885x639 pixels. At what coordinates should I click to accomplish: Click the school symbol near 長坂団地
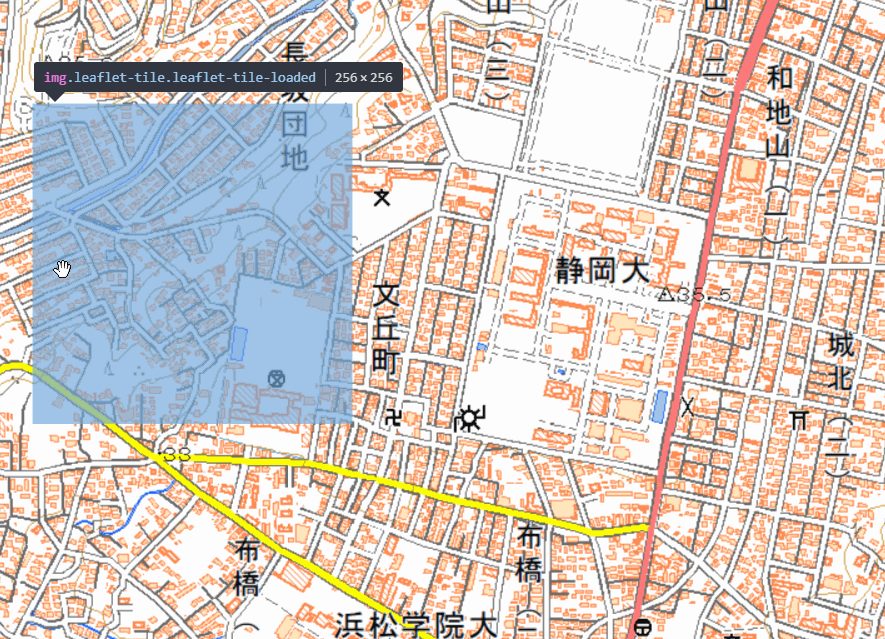[381, 197]
